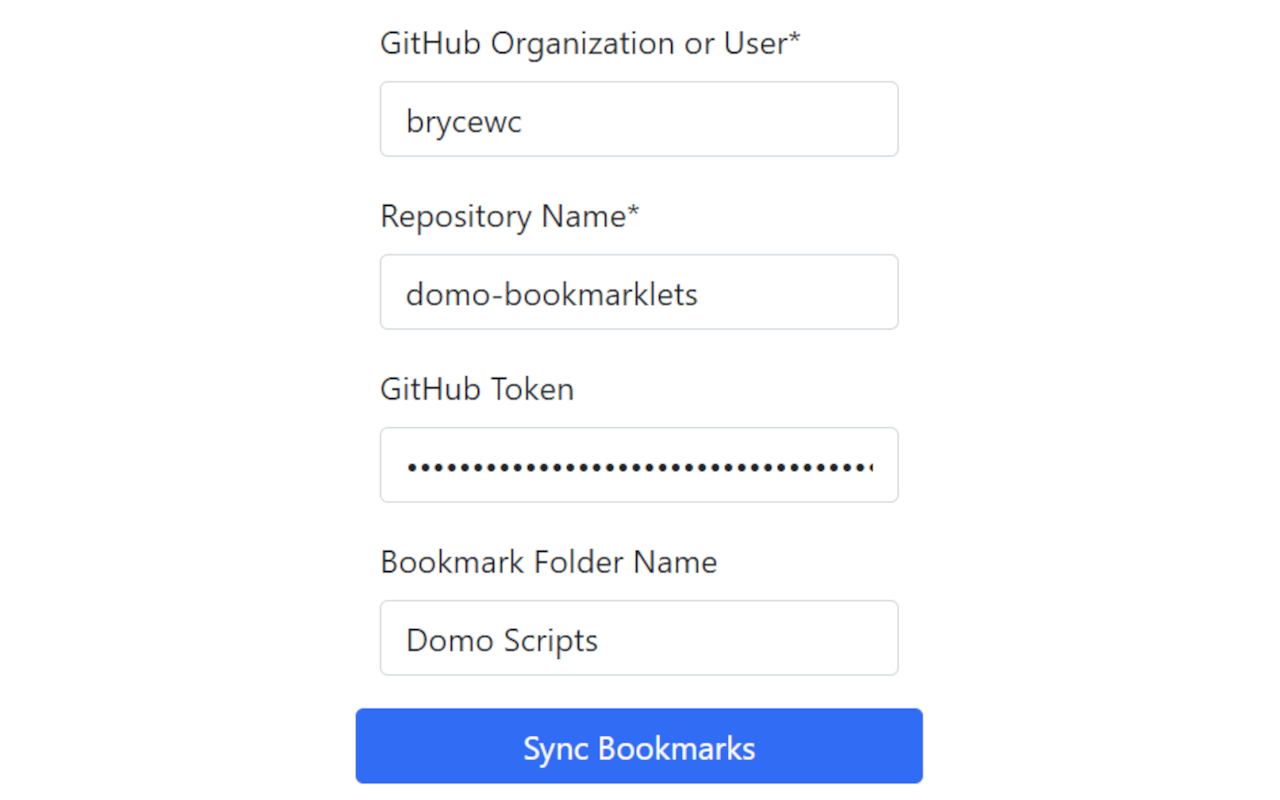This screenshot has width=1280, height=800.
Task: Click empty space after 'brycewc' inside its field
Action: point(720,120)
